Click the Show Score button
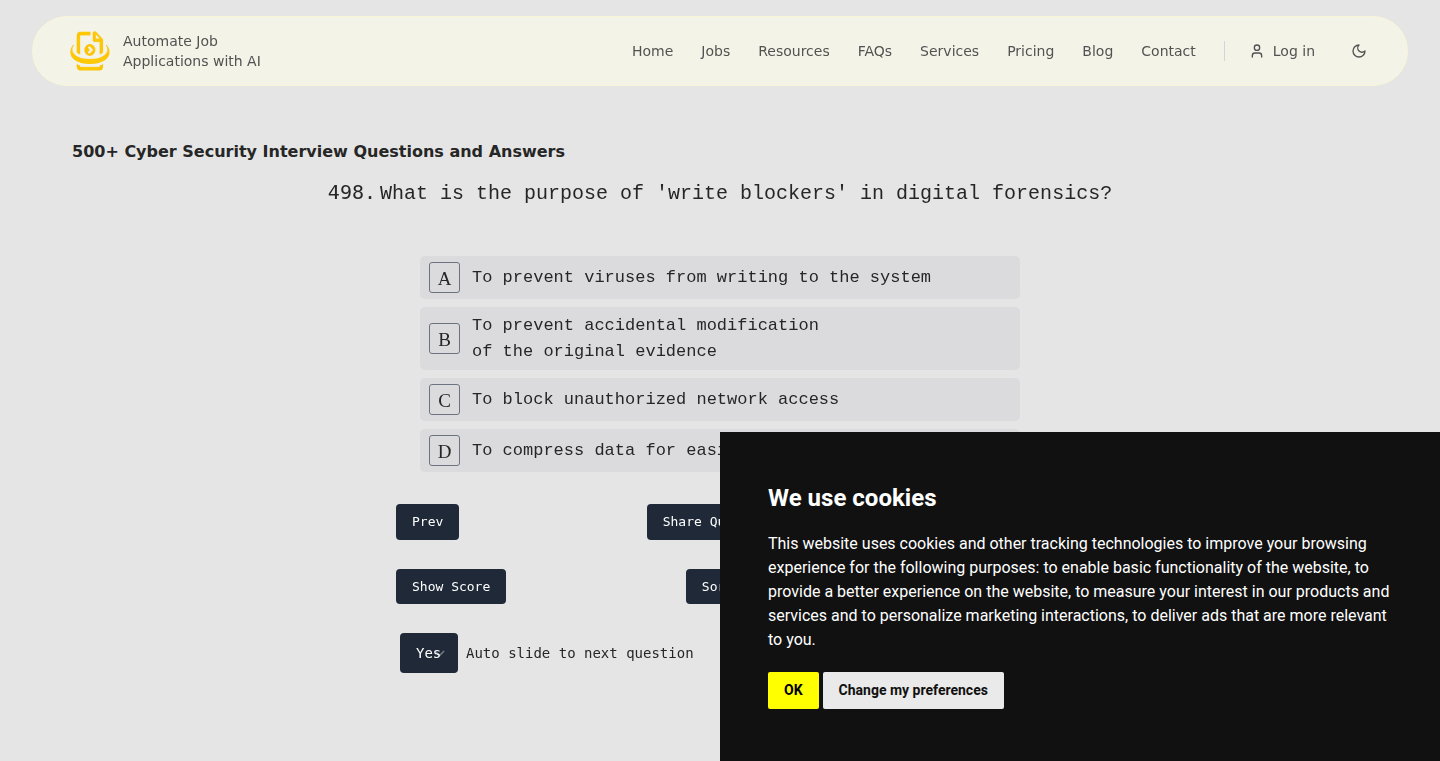The image size is (1440, 761). pos(451,586)
